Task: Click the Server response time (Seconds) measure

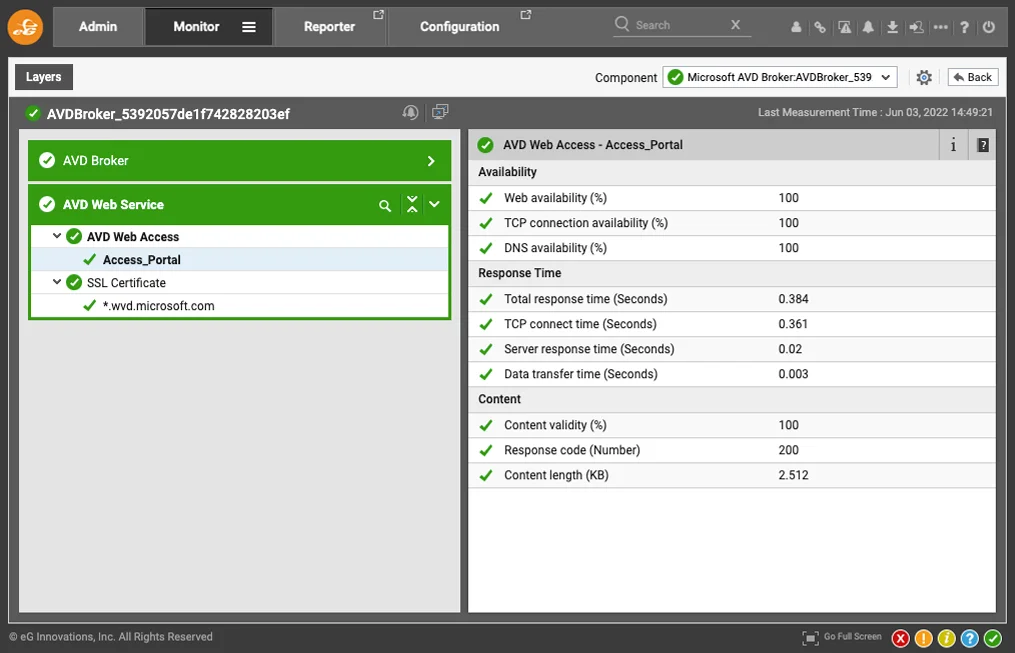Action: (x=589, y=349)
